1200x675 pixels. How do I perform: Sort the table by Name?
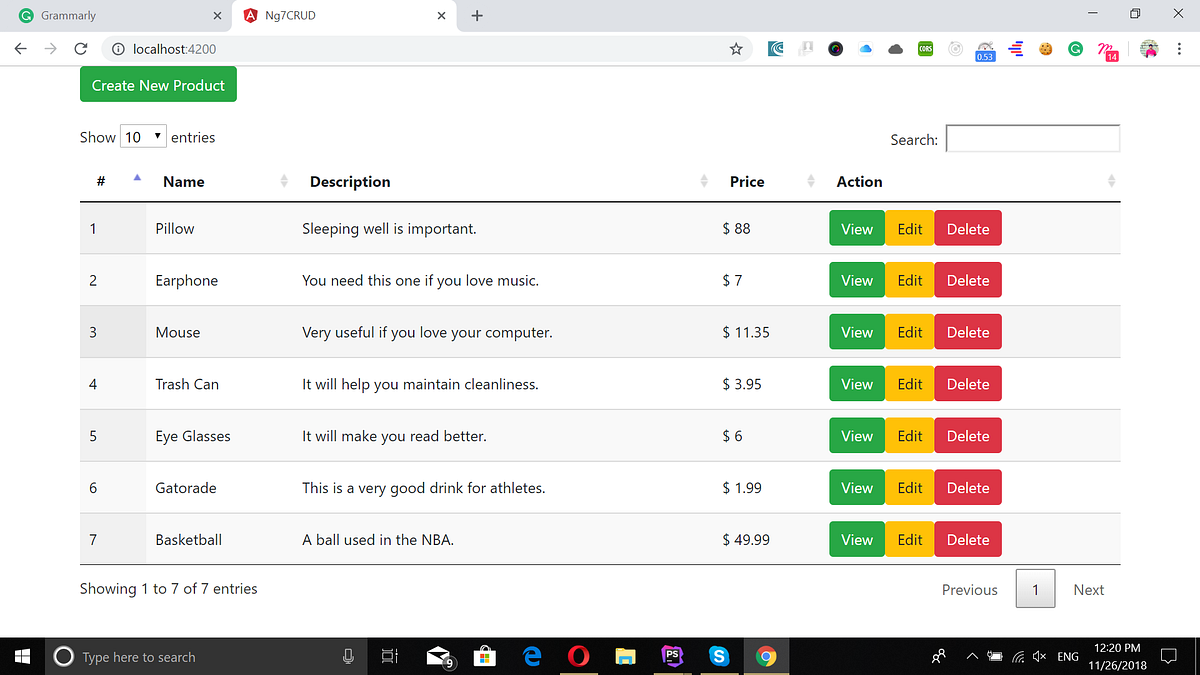point(284,181)
